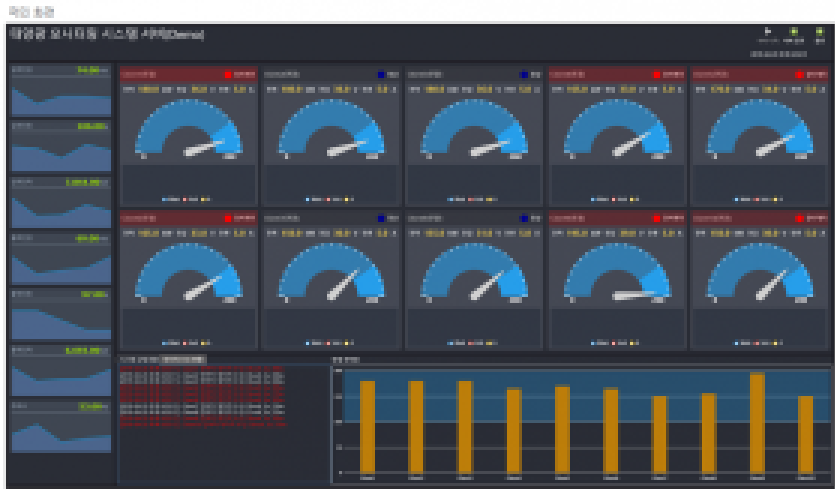Screen dimensions: 835x489
Task: Open the gauge dial in top-row second panel
Action: pos(331,128)
